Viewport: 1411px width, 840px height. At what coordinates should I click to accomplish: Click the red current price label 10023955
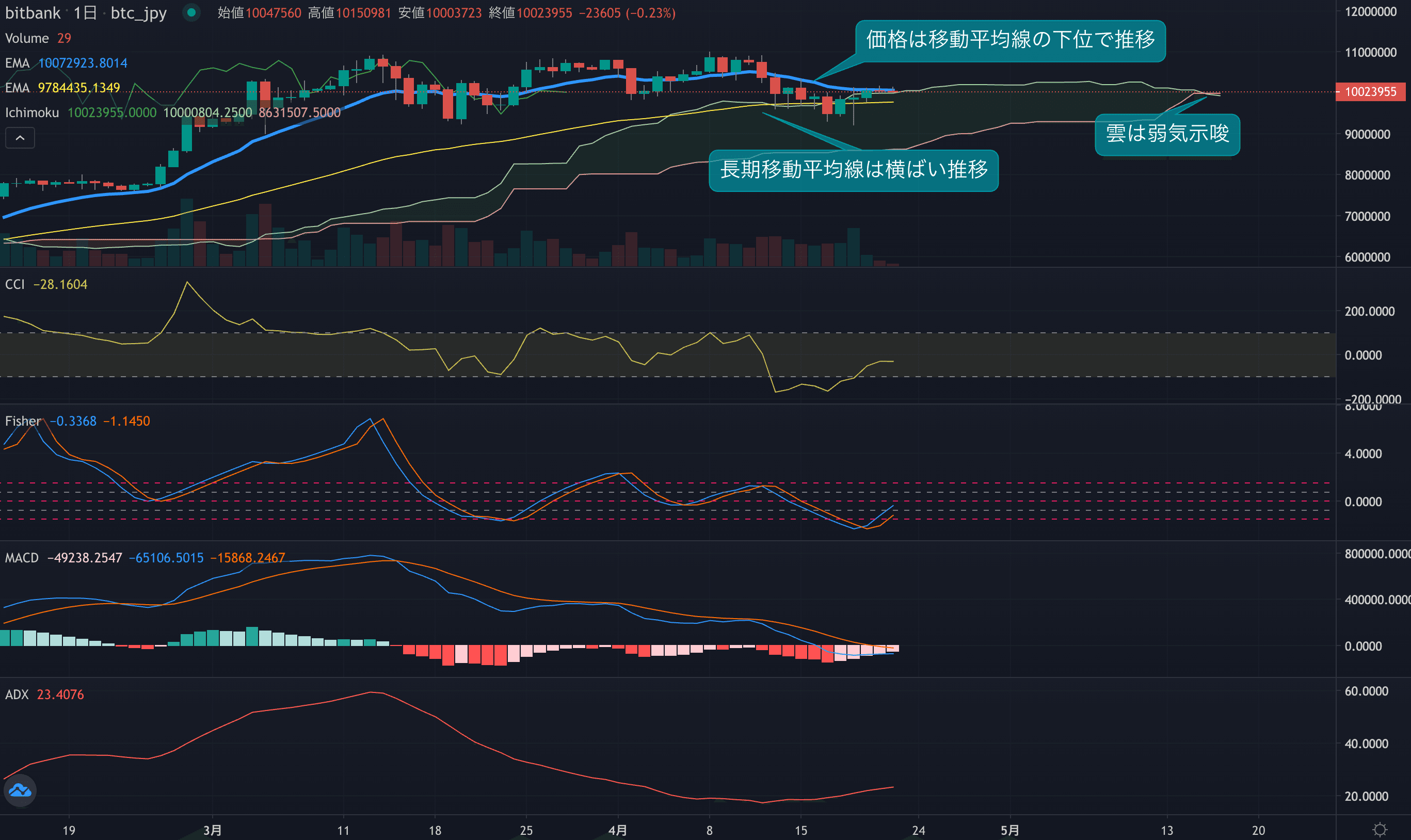point(1370,92)
